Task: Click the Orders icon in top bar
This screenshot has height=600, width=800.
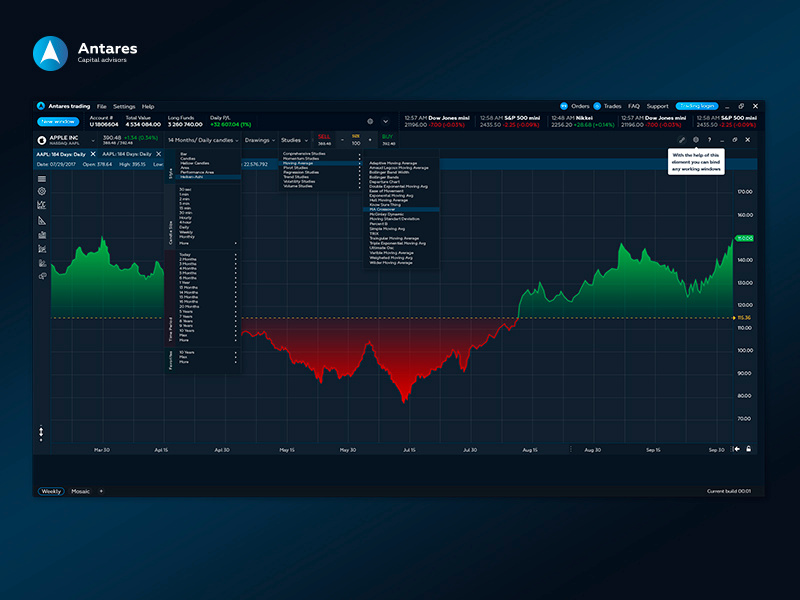Action: 564,106
